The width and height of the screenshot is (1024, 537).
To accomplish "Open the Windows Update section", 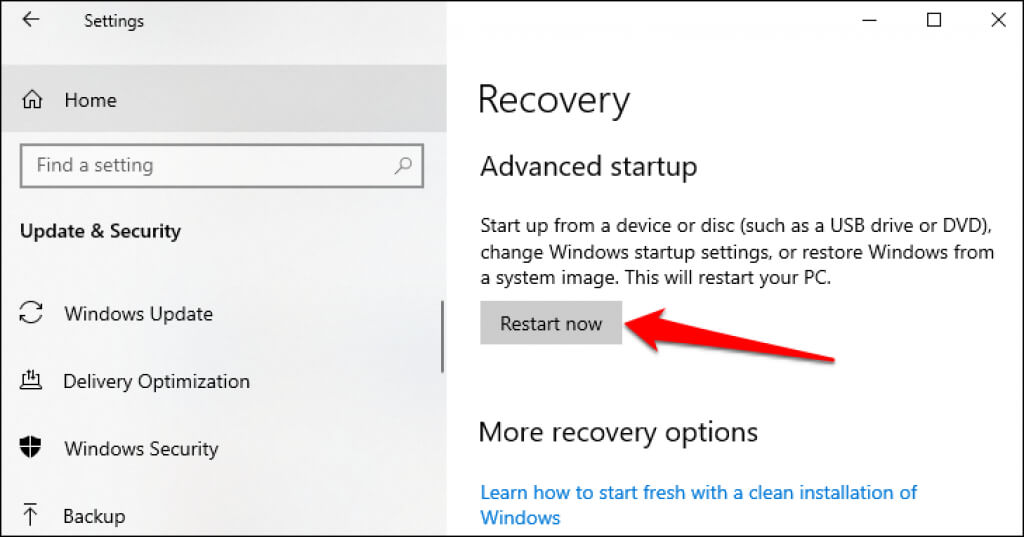I will (138, 314).
